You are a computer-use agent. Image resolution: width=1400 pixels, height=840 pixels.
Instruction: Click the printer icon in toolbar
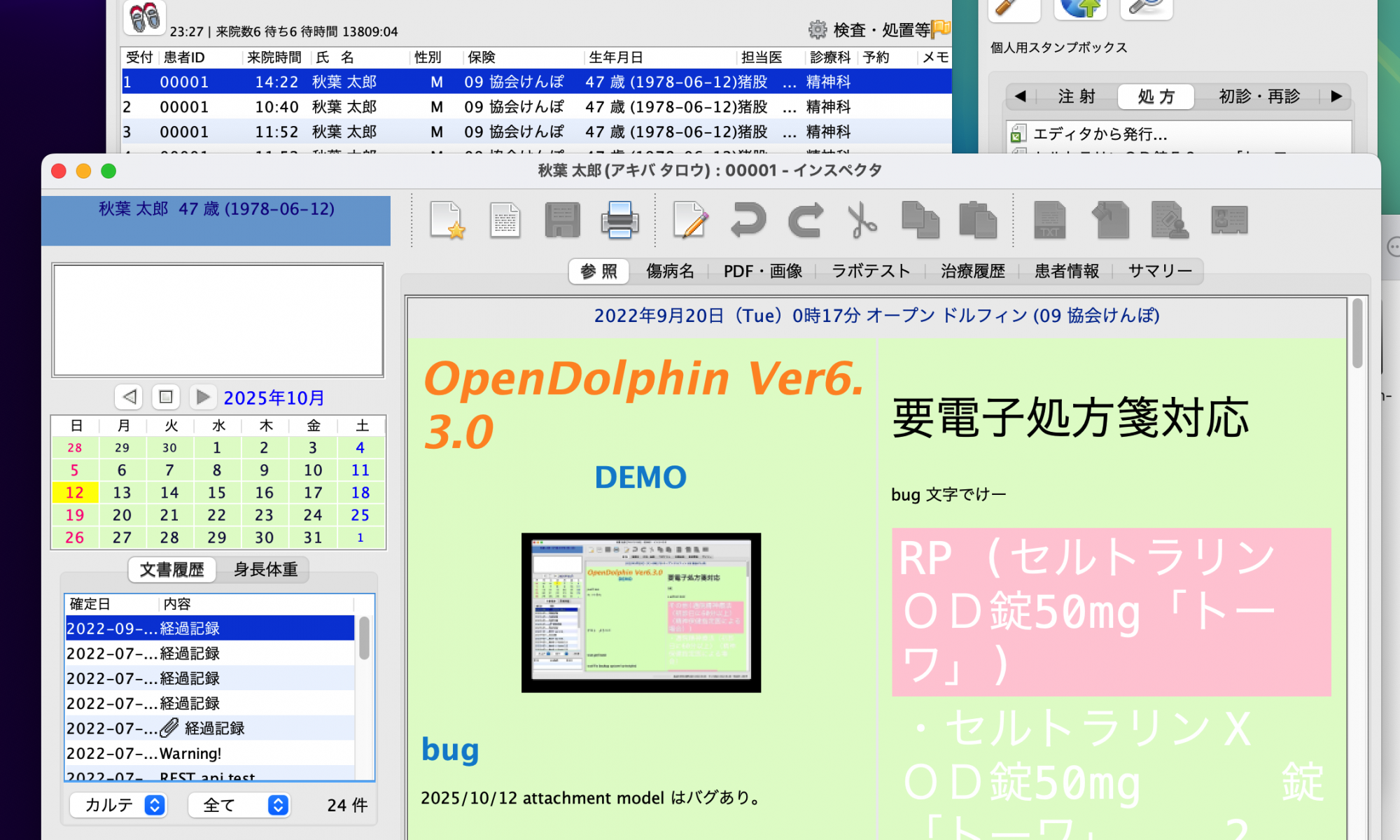coord(619,220)
